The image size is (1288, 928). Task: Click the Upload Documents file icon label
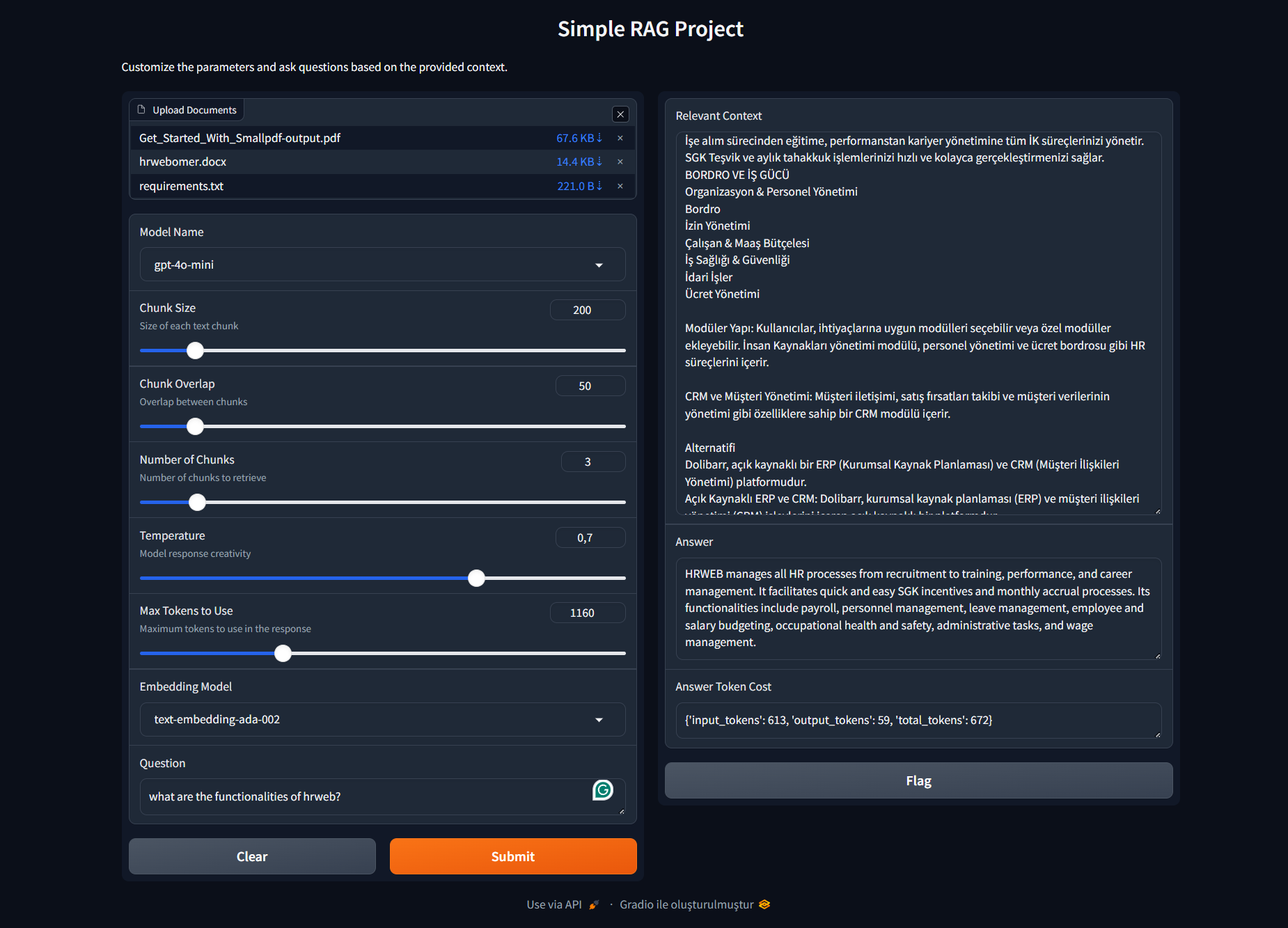point(187,110)
